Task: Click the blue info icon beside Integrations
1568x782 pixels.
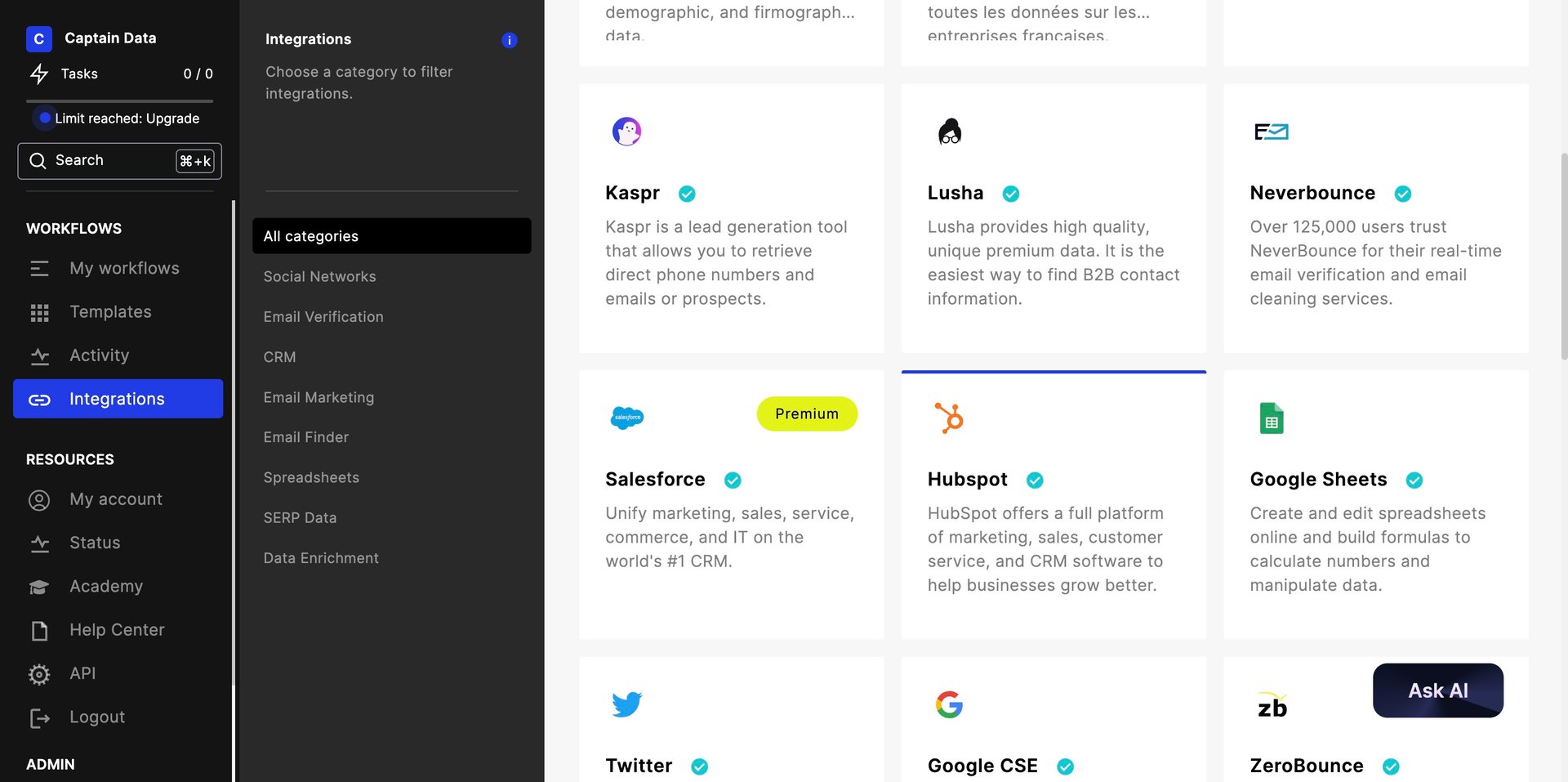Action: (509, 40)
